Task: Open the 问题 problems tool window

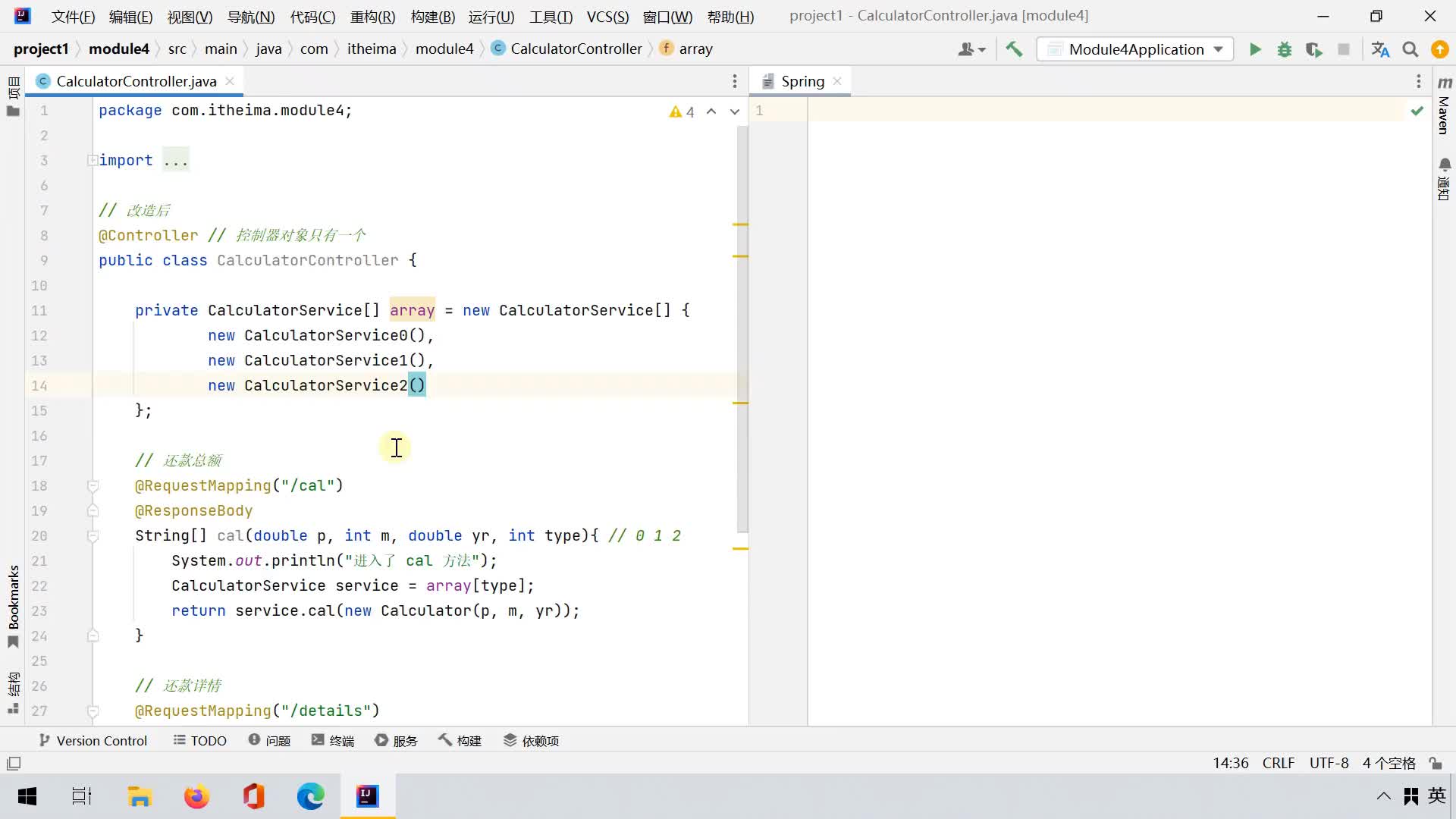Action: [x=270, y=741]
